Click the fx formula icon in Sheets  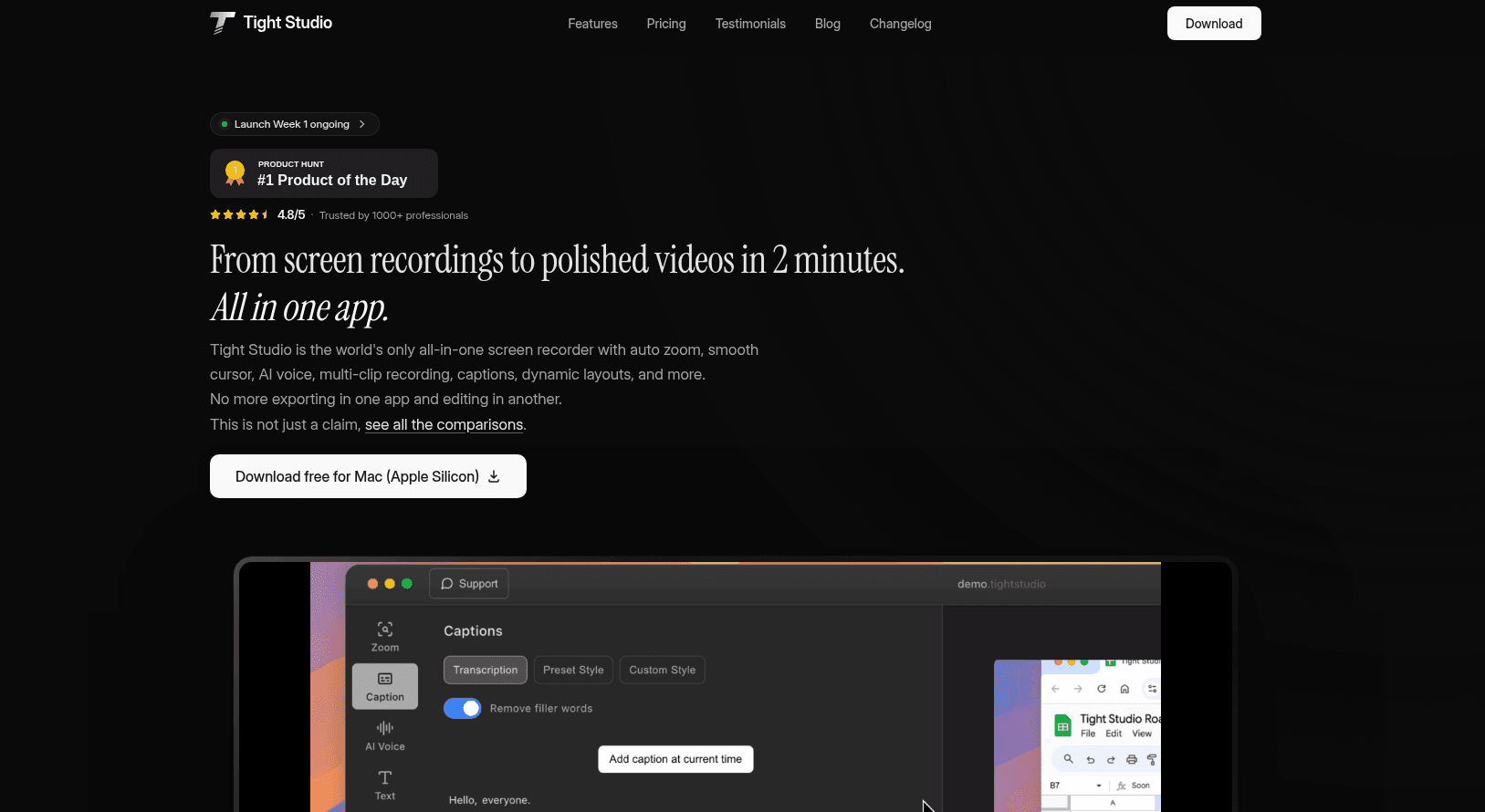pos(1122,786)
